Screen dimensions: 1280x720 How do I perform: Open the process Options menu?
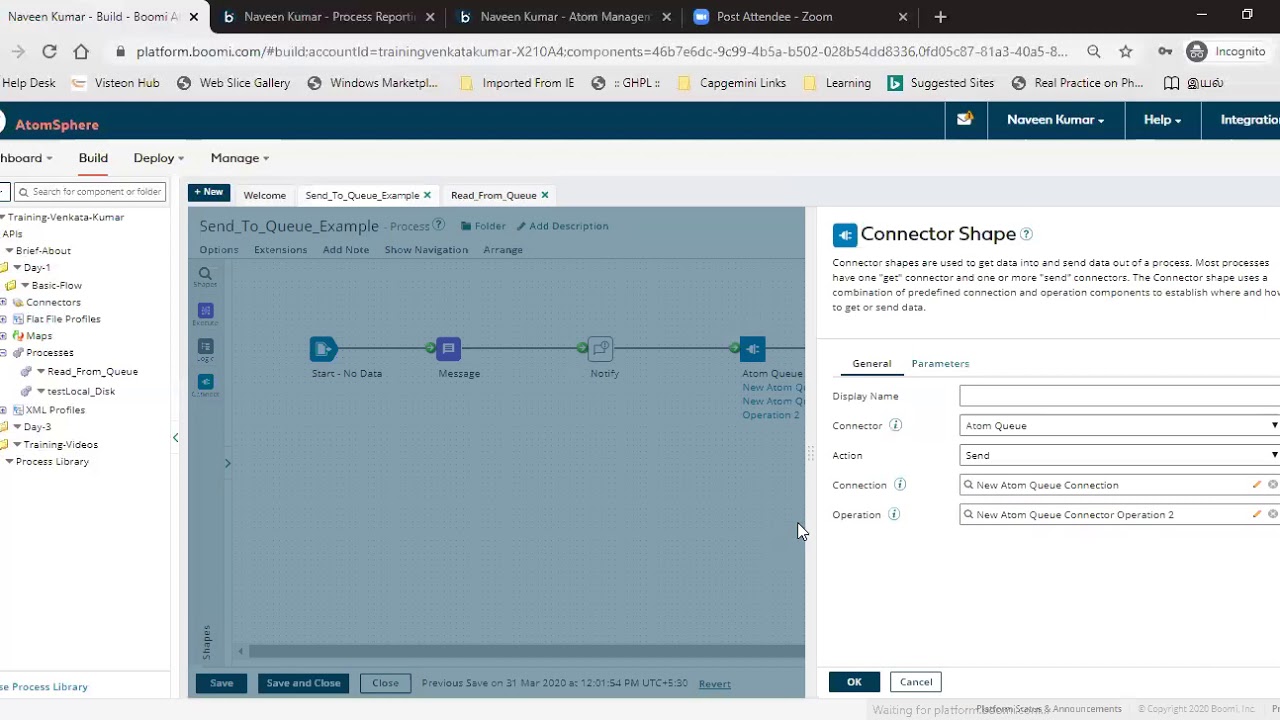click(219, 250)
